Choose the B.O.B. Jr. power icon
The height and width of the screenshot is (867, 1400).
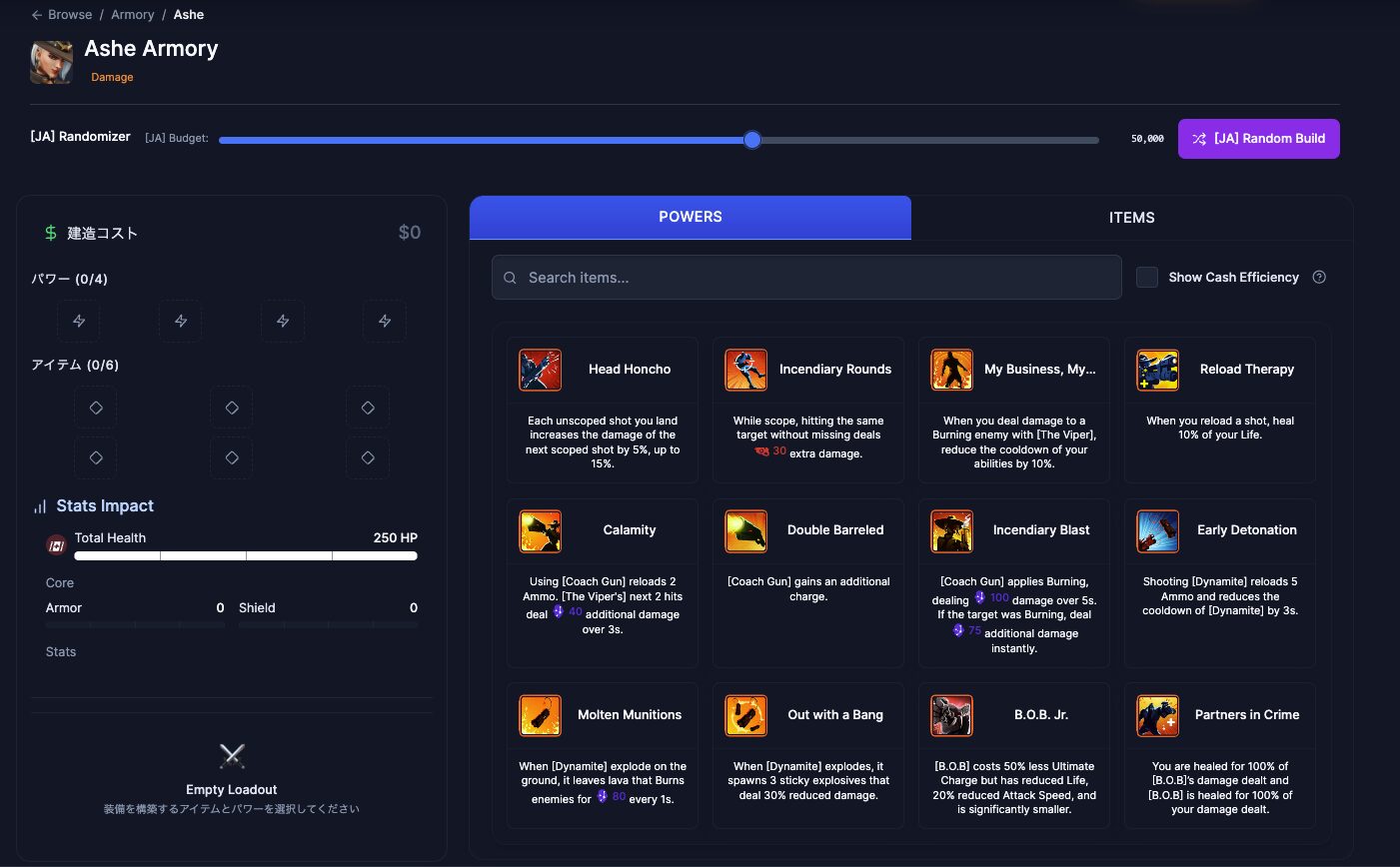pos(951,715)
